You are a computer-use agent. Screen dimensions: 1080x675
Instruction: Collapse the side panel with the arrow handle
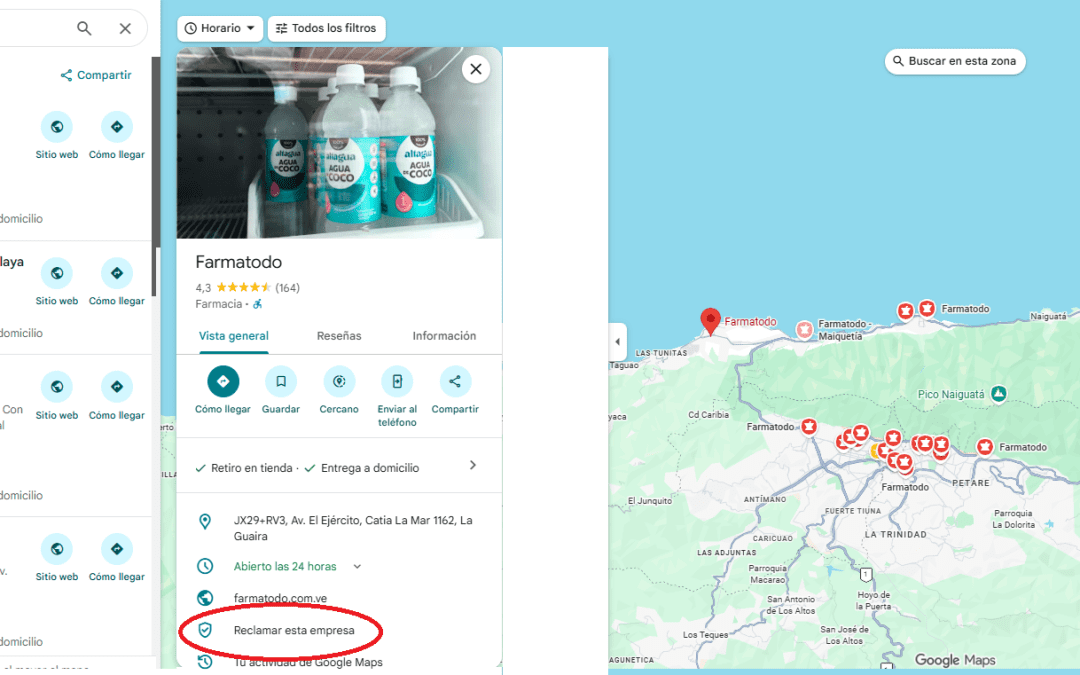tap(617, 342)
